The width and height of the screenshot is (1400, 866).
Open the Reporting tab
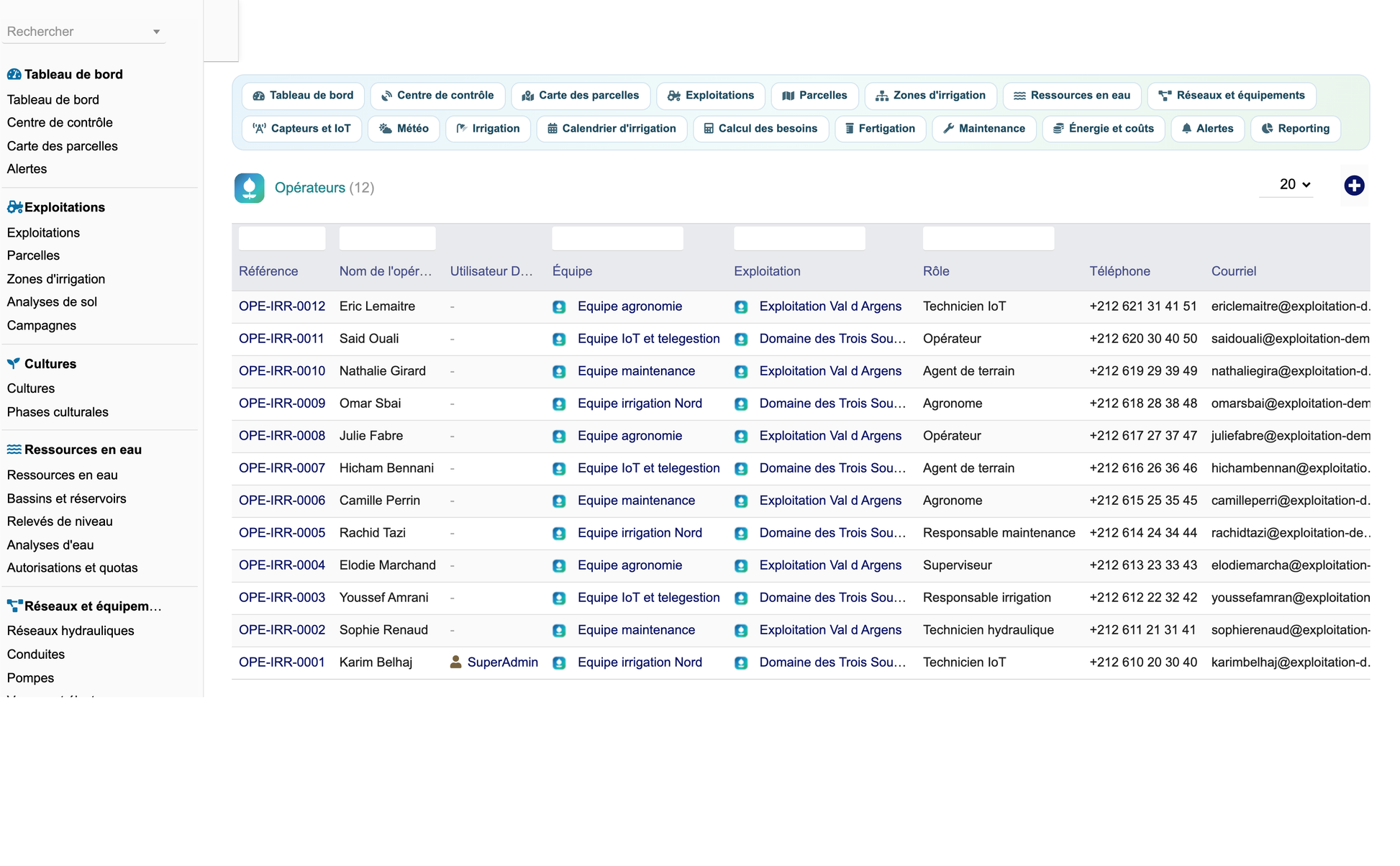(1295, 129)
